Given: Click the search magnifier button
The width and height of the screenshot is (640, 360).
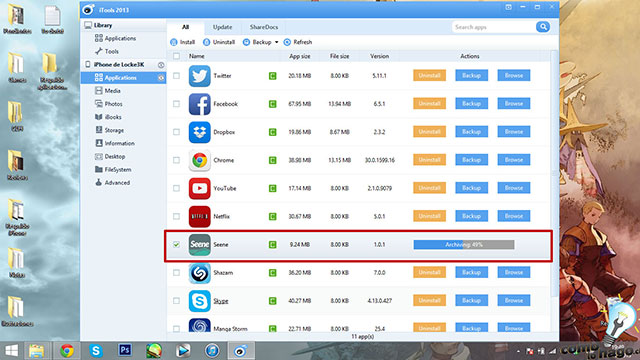Looking at the screenshot, I should click(543, 27).
